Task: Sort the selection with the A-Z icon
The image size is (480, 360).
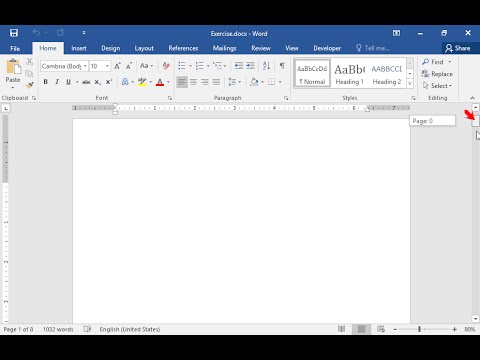Action: point(266,66)
